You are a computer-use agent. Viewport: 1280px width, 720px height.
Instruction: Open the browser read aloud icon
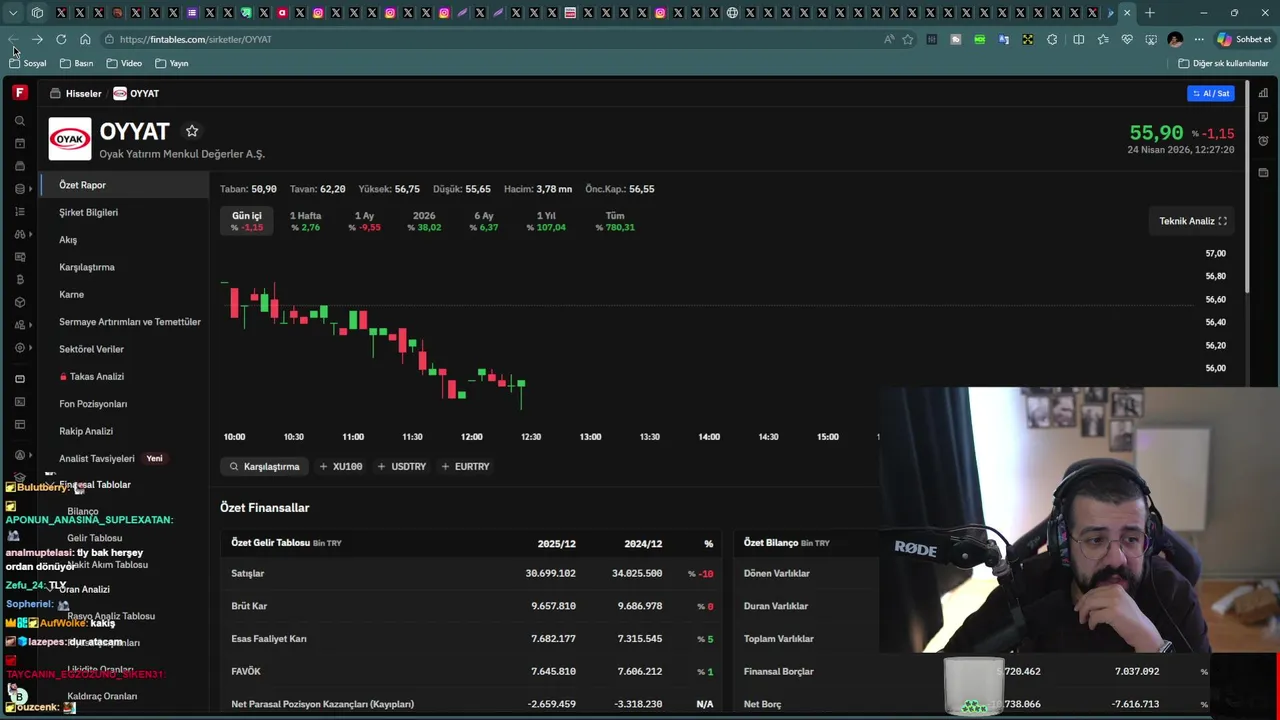click(889, 39)
